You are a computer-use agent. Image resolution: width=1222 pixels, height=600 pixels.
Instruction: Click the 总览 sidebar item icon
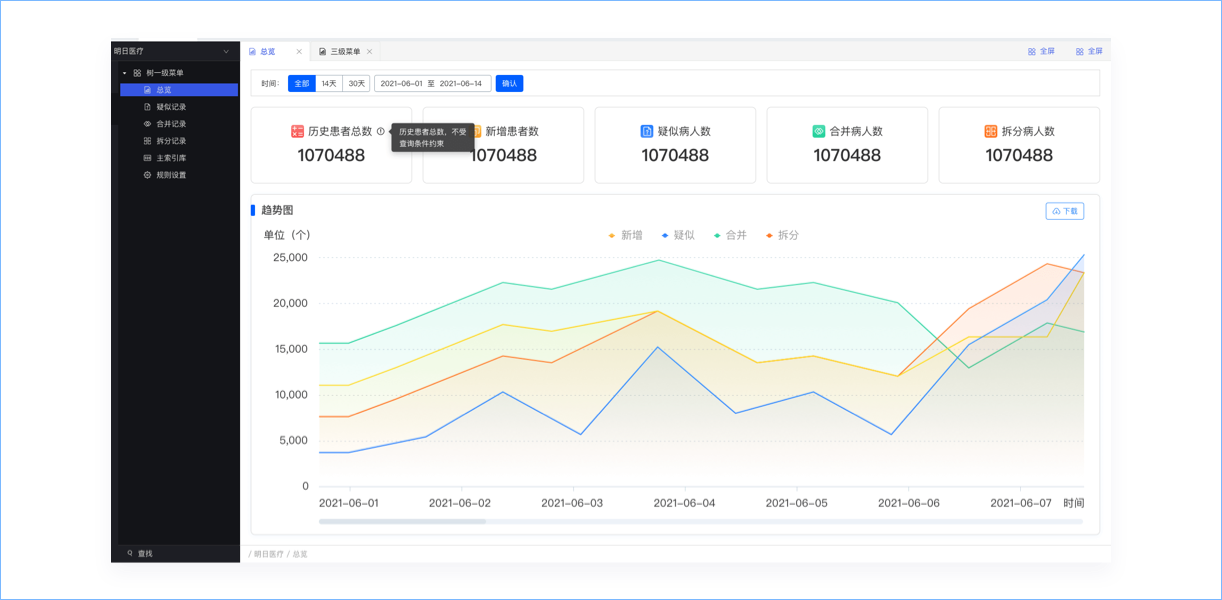coord(147,90)
